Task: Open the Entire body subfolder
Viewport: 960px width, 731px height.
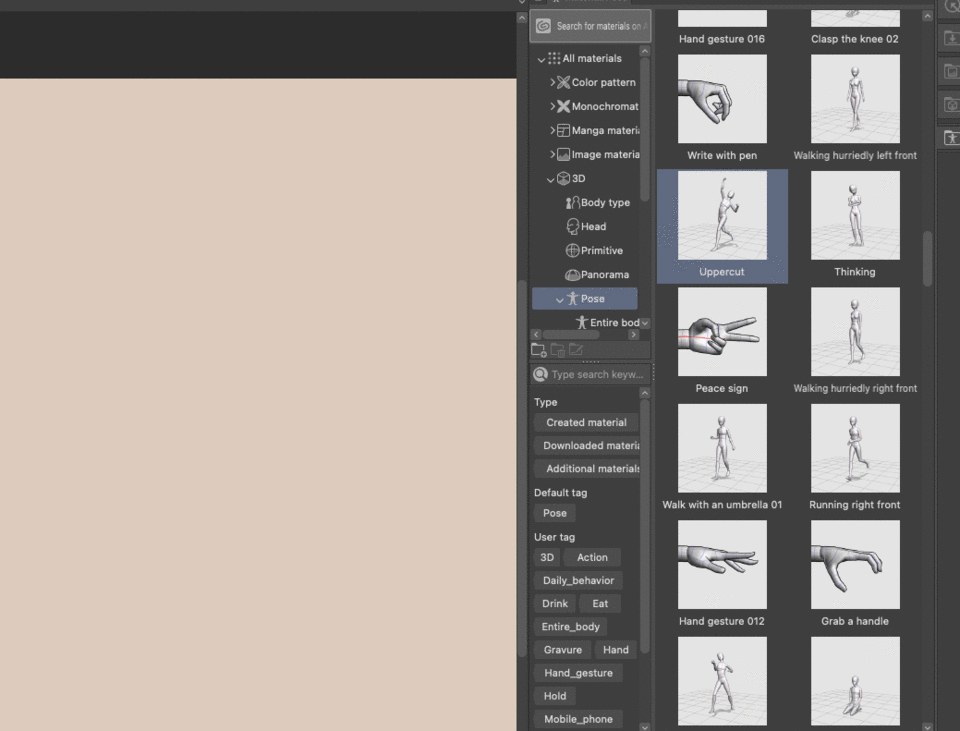Action: [x=607, y=323]
